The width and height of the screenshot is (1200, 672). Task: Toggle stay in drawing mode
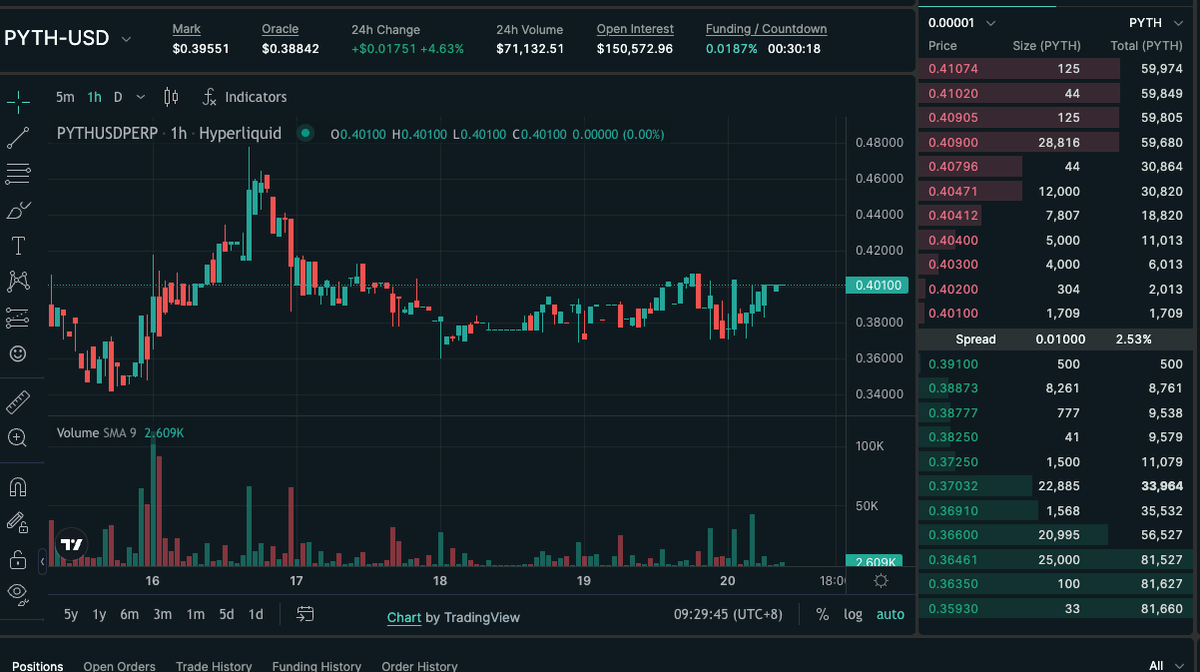click(18, 522)
